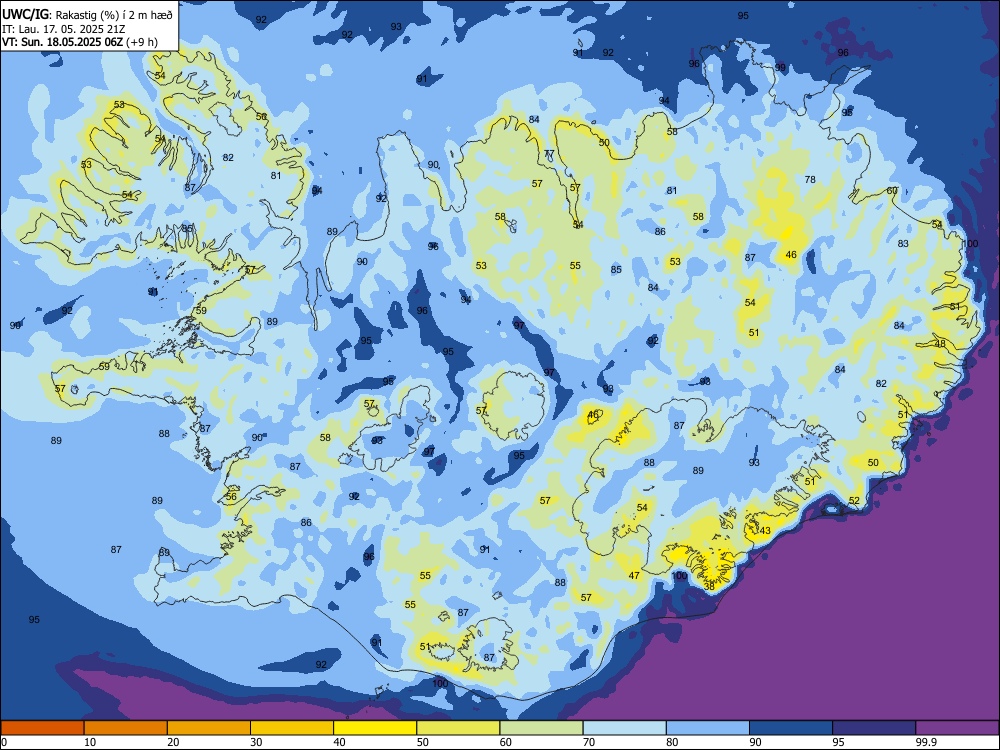Click the pale yellow 50–60 legend swatch
Viewport: 1000px width, 750px height.
(x=459, y=728)
